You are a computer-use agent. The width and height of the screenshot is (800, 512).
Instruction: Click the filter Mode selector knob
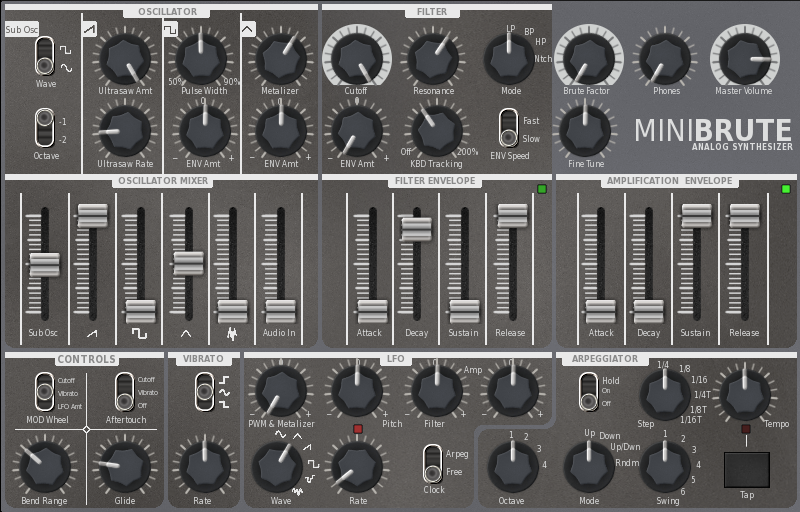pyautogui.click(x=509, y=58)
